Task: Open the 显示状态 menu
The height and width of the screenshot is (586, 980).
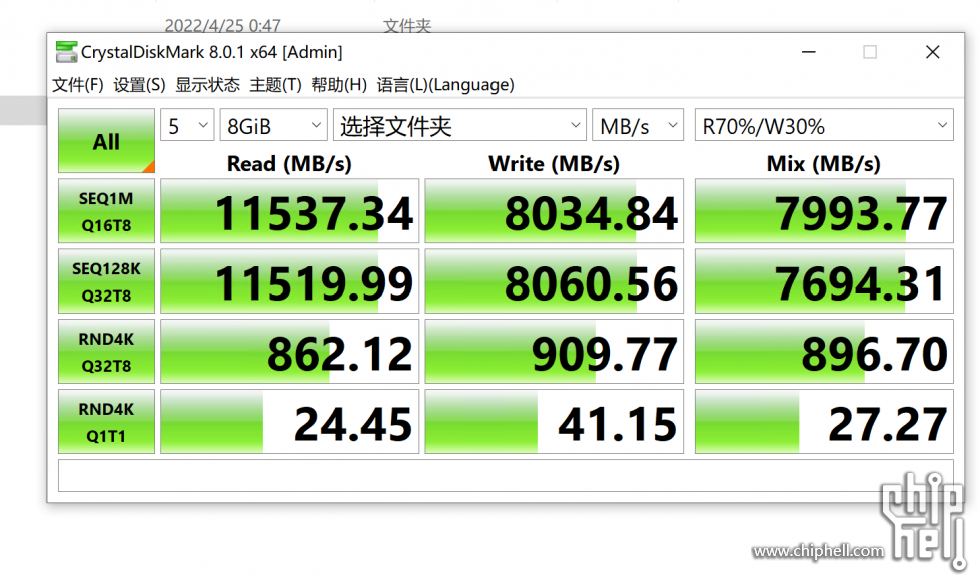Action: tap(208, 85)
